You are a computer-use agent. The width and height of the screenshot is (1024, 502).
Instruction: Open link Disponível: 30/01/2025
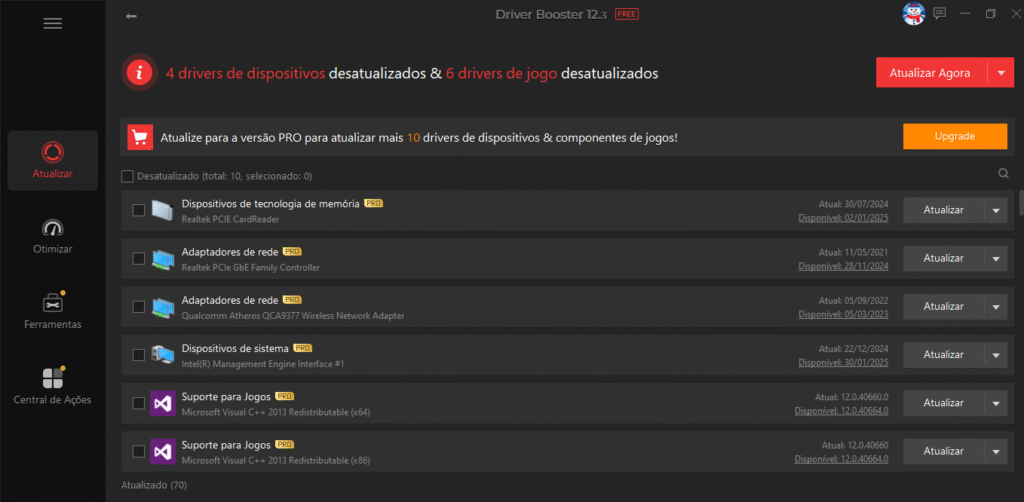click(x=843, y=363)
